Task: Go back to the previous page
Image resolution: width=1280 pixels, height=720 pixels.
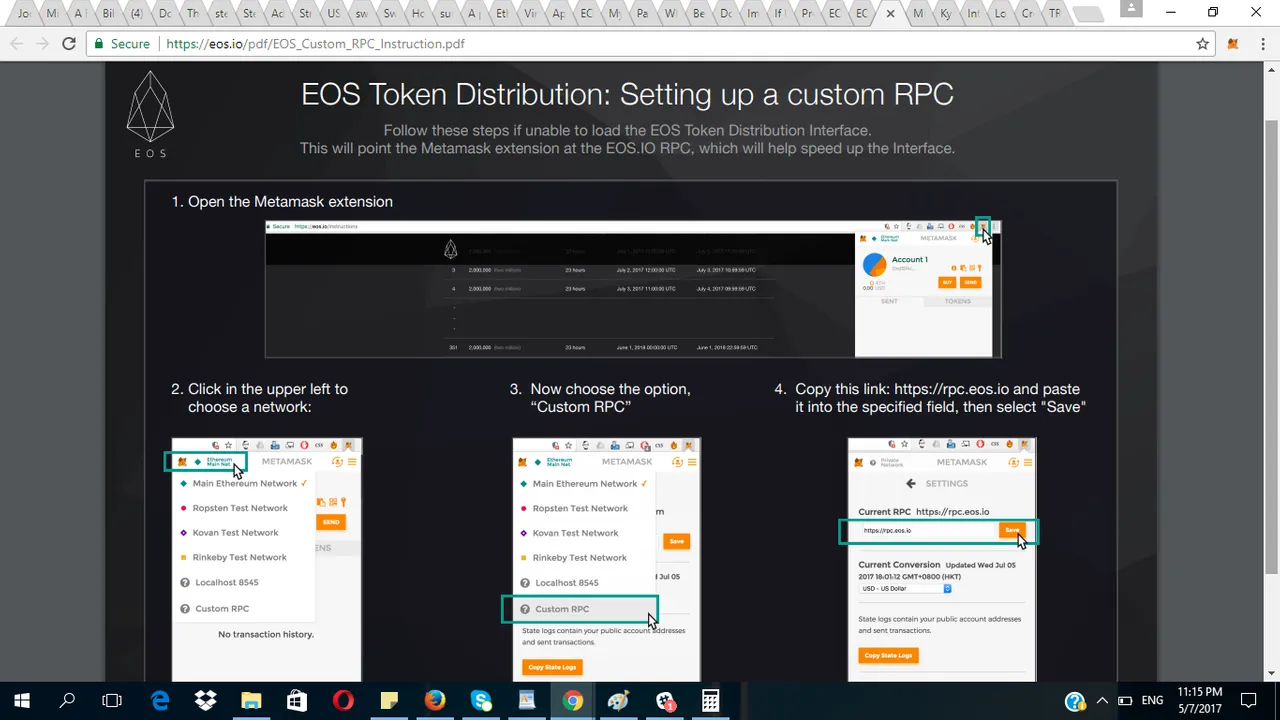Action: pyautogui.click(x=17, y=44)
